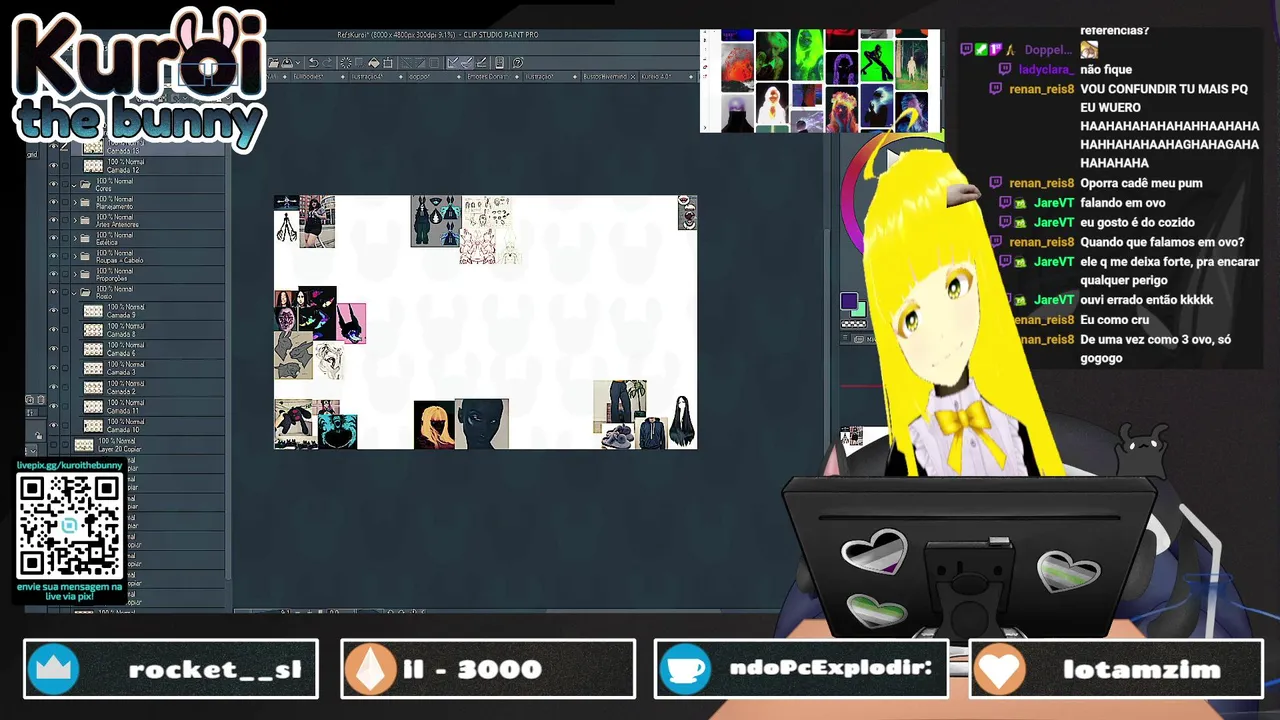Click the Fill bucket icon in command bar
This screenshot has width=1280, height=720.
373,63
